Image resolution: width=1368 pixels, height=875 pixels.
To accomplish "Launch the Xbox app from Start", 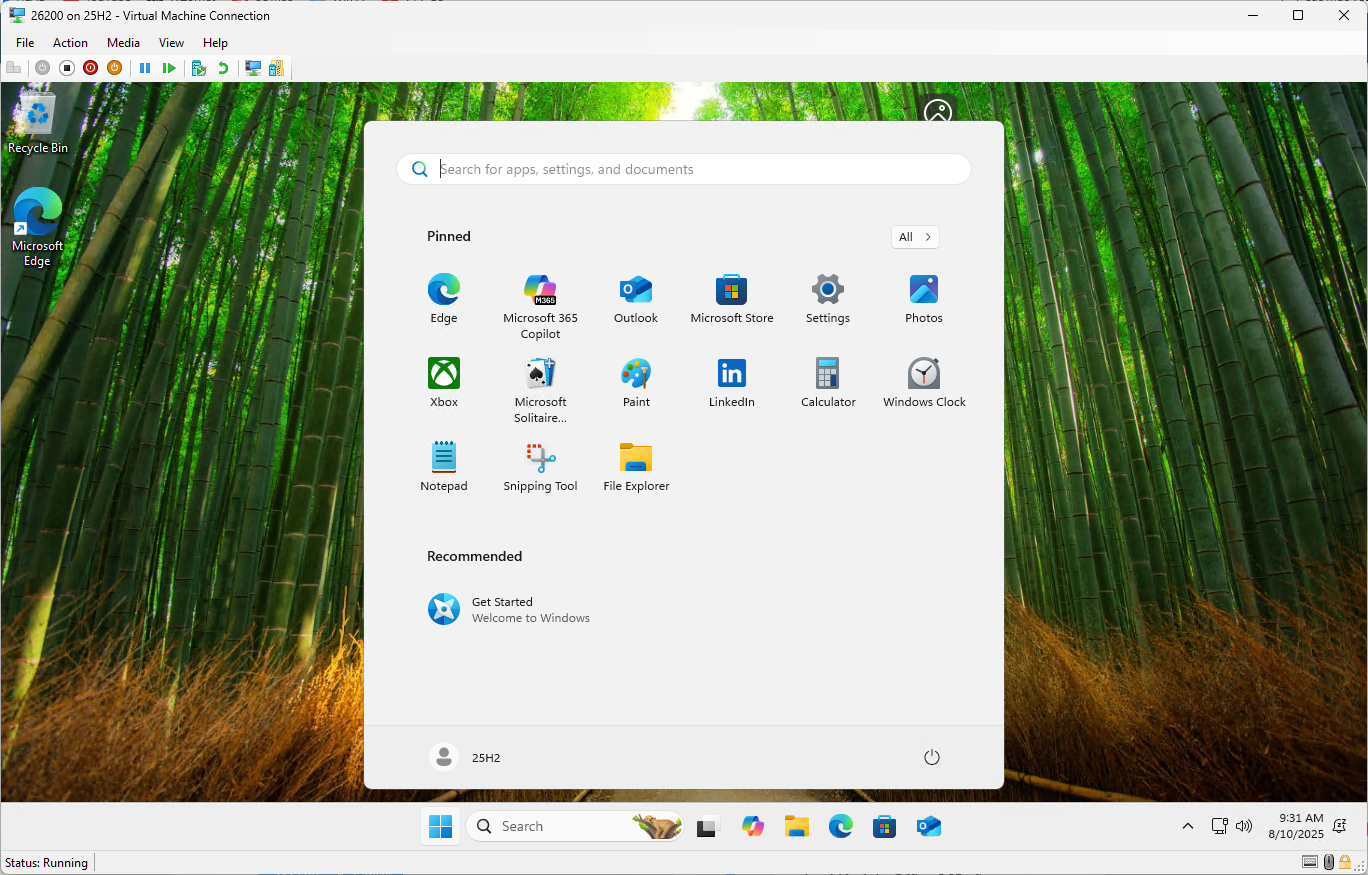I will (444, 383).
